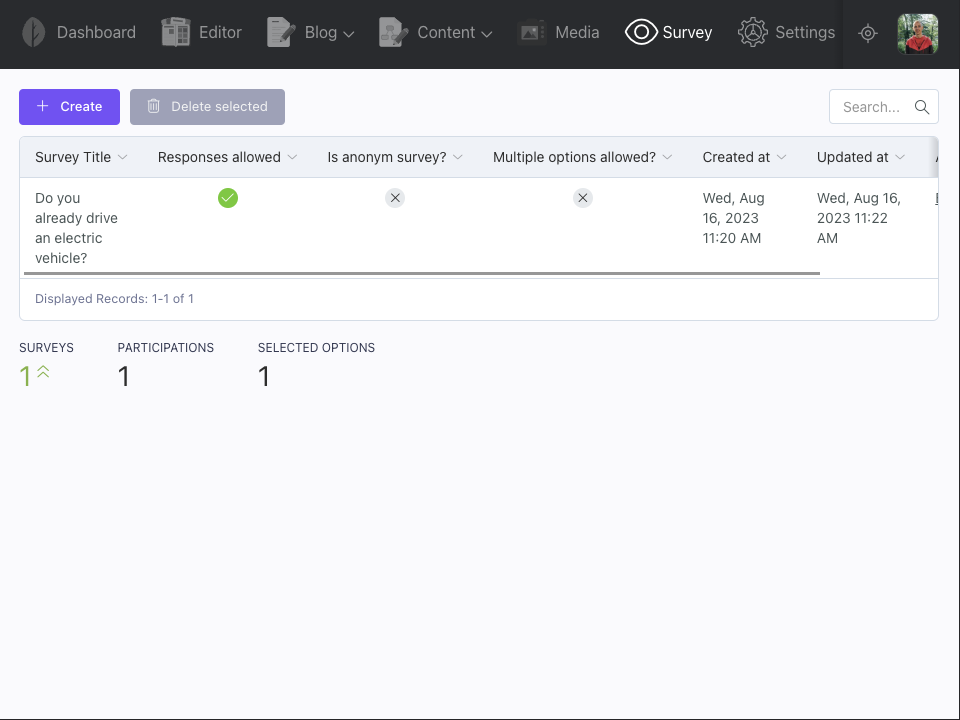
Task: Go to the Editor section
Action: point(201,32)
